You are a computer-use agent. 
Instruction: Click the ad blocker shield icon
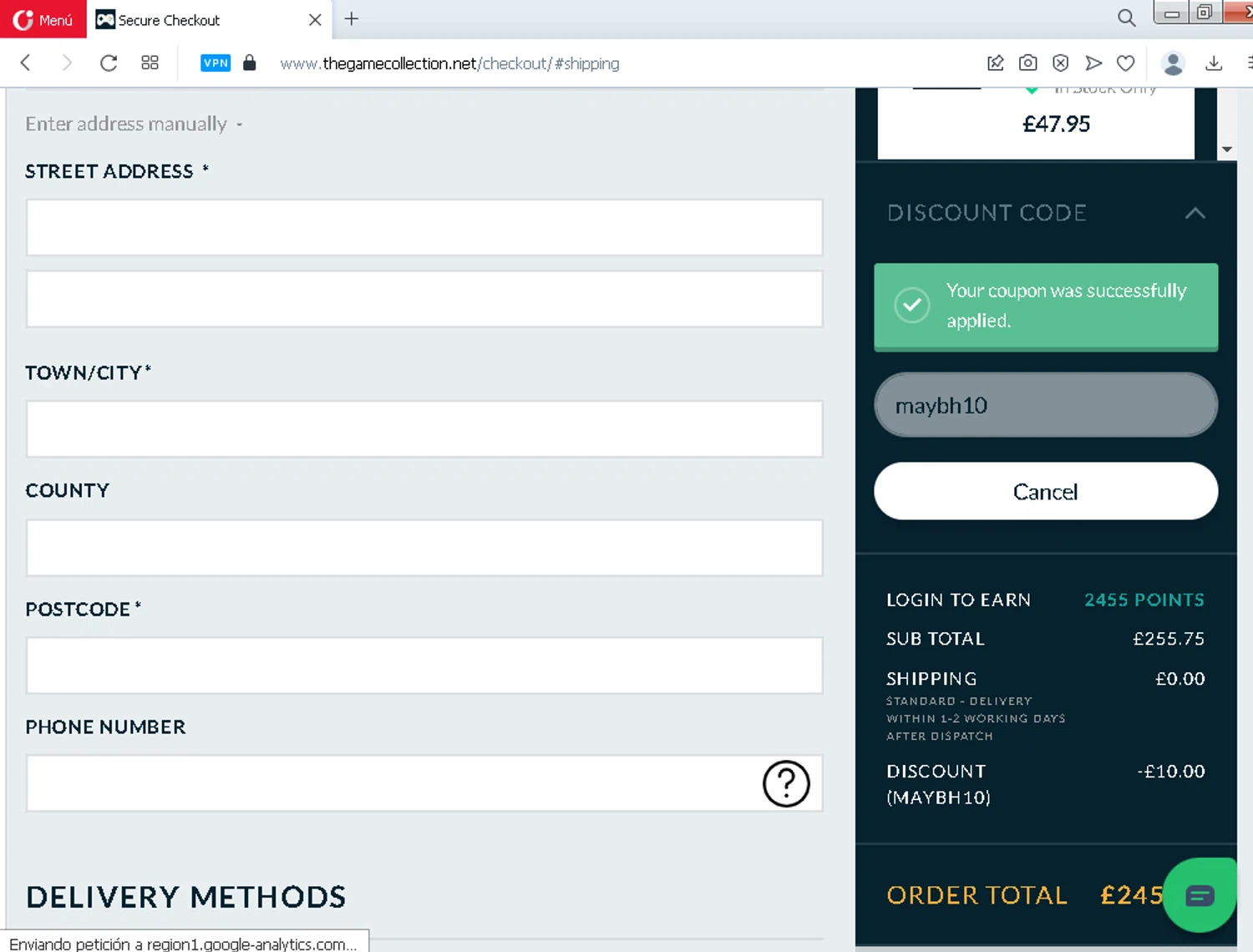(x=1060, y=63)
